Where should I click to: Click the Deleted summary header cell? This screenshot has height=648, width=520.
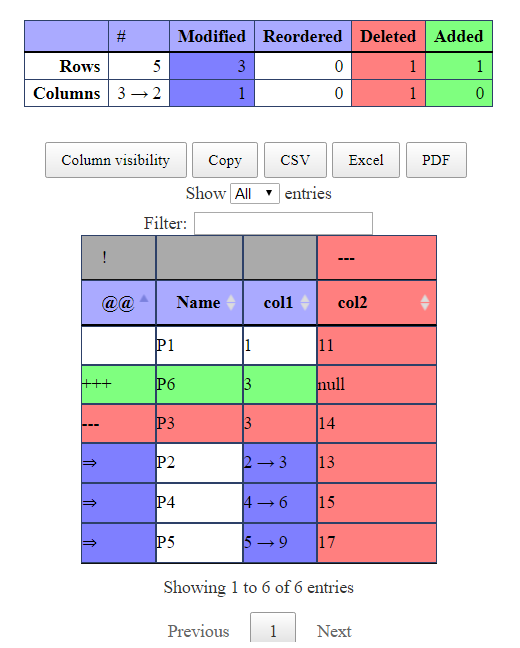pos(388,36)
